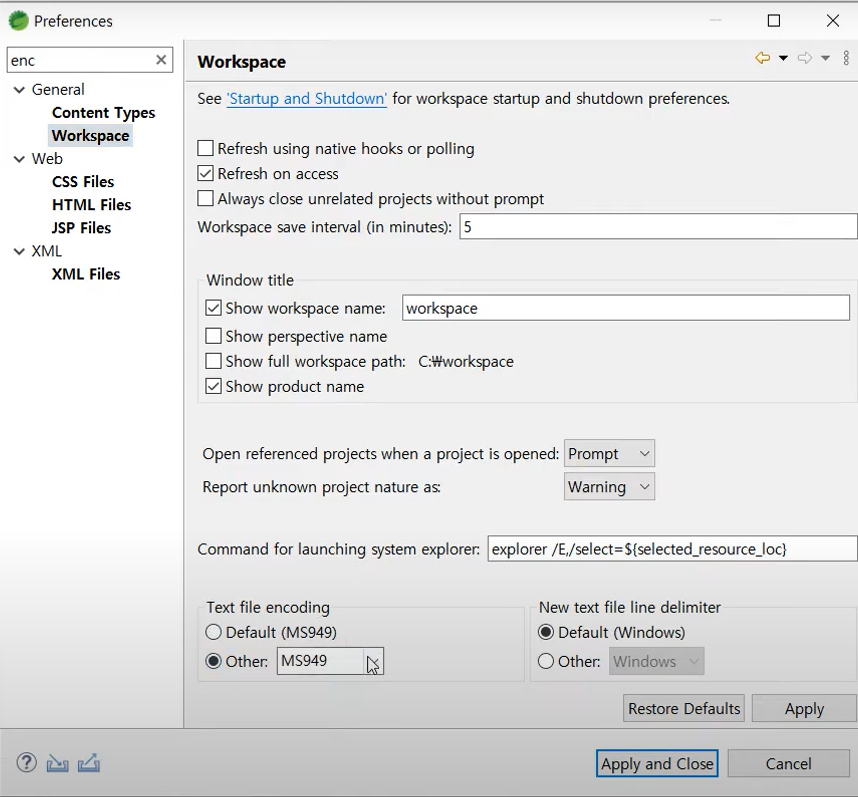Click the Restore Defaults button
Viewport: 858px width, 797px height.
[x=684, y=708]
